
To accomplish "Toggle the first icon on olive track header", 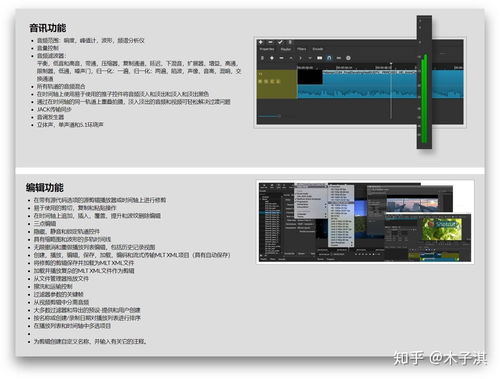I will pos(261,81).
